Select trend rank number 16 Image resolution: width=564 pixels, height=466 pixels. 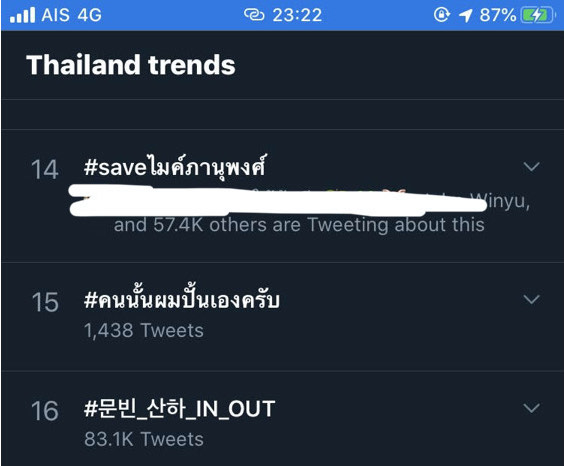pyautogui.click(x=45, y=411)
